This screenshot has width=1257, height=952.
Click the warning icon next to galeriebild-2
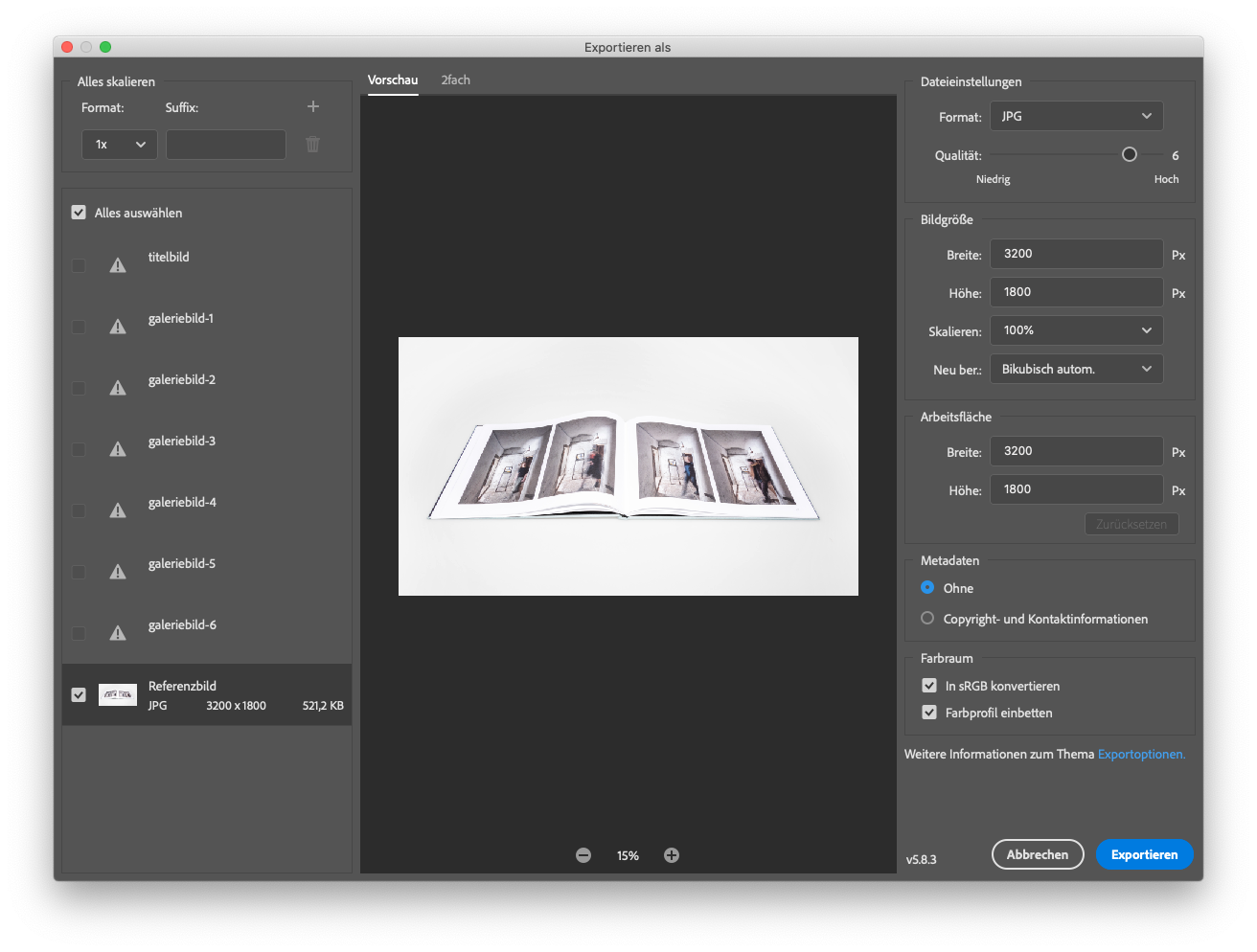pyautogui.click(x=118, y=388)
